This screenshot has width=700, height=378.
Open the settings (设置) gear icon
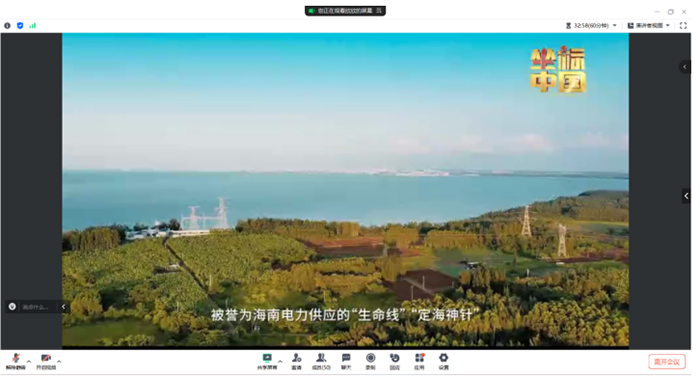(443, 361)
